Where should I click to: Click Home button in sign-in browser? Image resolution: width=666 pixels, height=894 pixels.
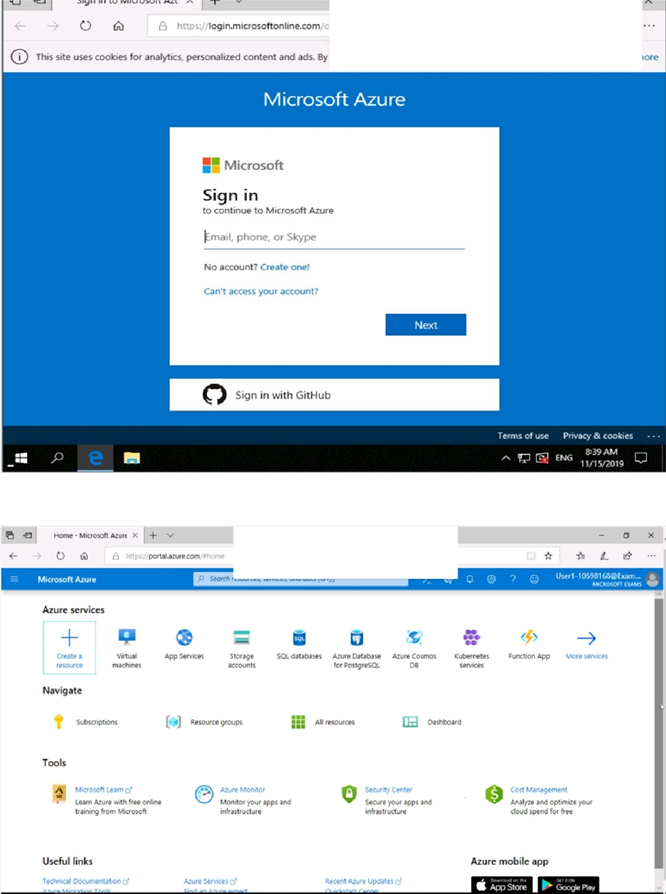pos(119,26)
